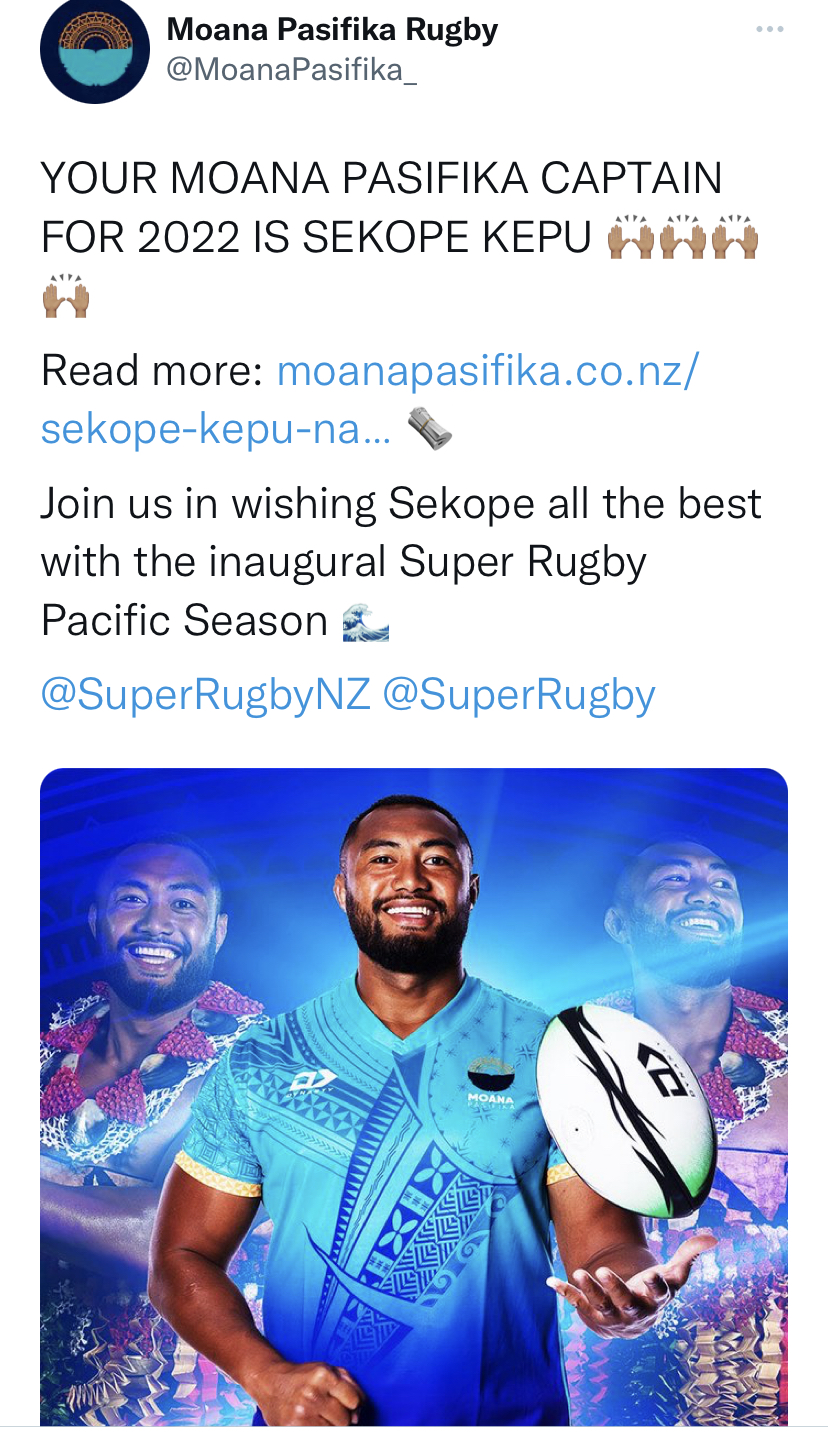This screenshot has height=1443, width=828.
Task: Tap the 'Read more:' label
Action: [152, 371]
